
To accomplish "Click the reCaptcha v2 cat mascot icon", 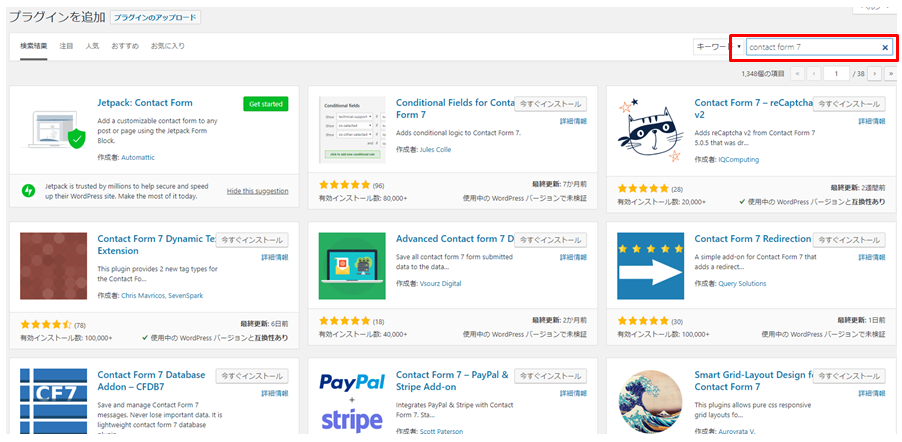I will point(651,130).
